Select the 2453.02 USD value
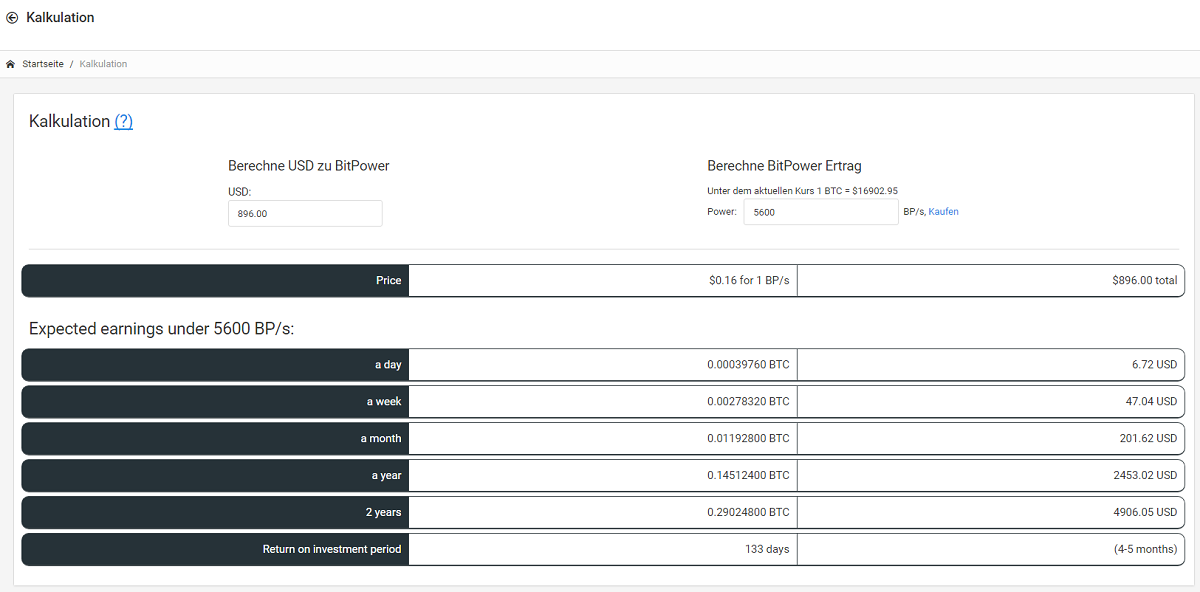This screenshot has height=592, width=1200. pos(1145,476)
